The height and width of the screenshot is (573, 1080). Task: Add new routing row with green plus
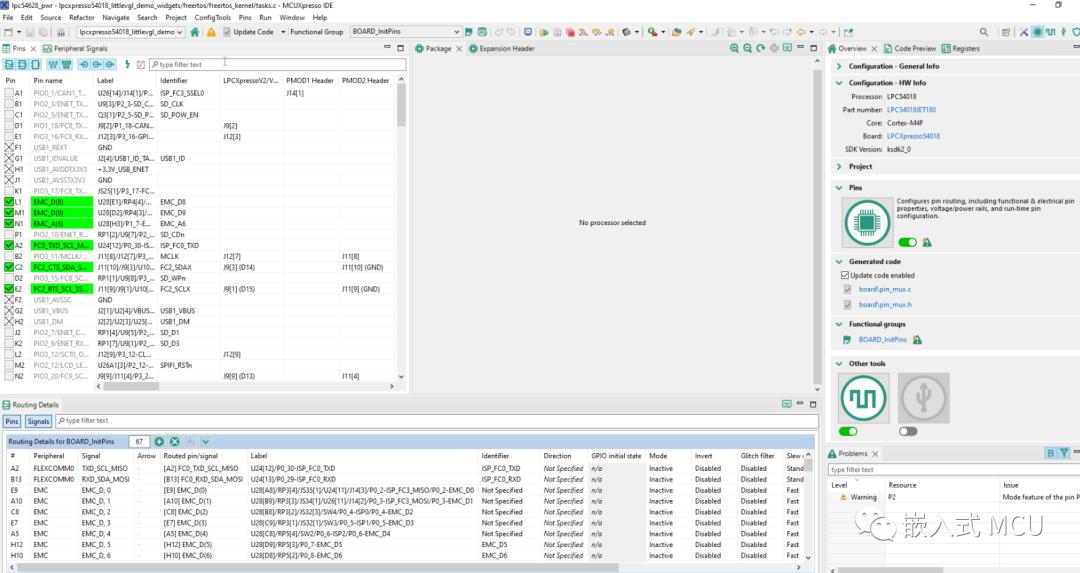(159, 441)
